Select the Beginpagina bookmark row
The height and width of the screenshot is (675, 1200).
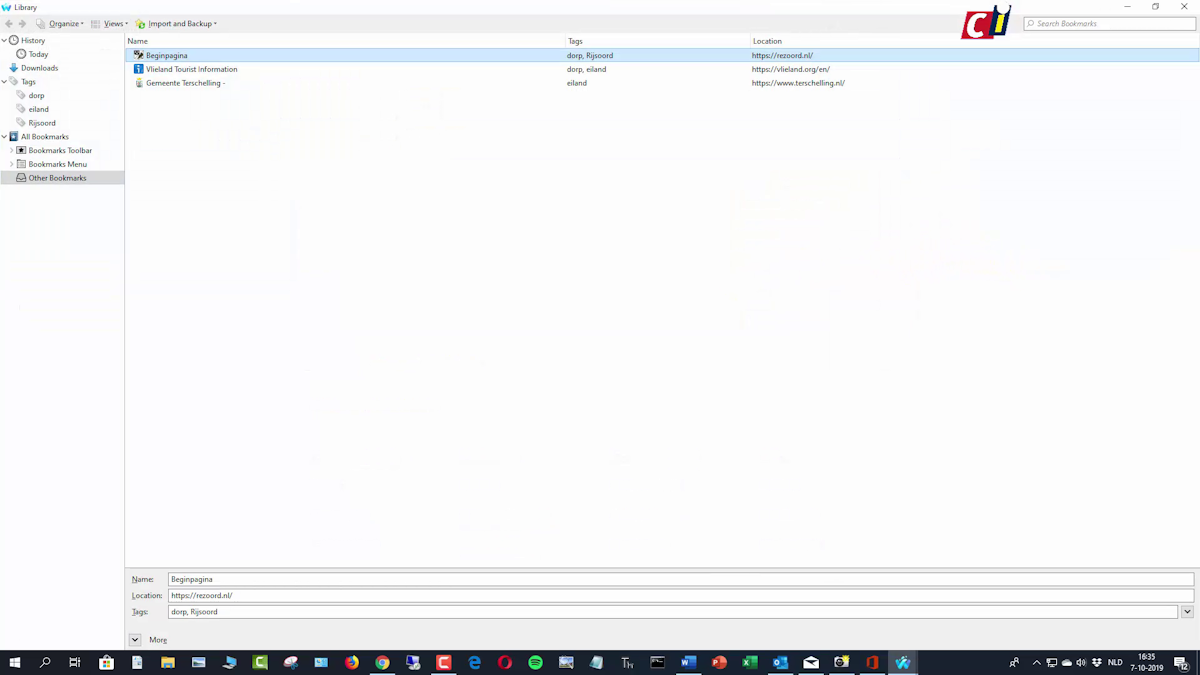662,55
